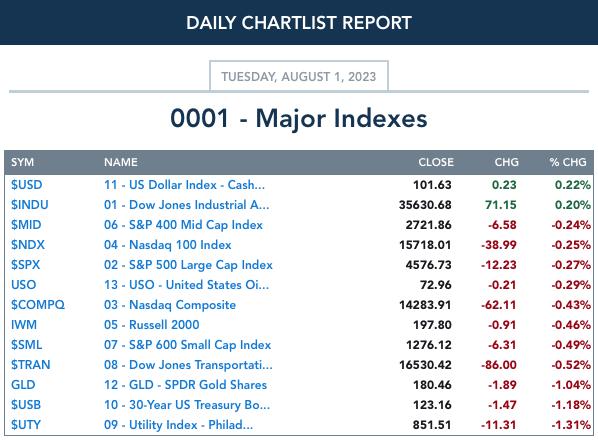Open US Dollar Index Cash chart link
Viewport: 598px width, 440px height.
[184, 185]
